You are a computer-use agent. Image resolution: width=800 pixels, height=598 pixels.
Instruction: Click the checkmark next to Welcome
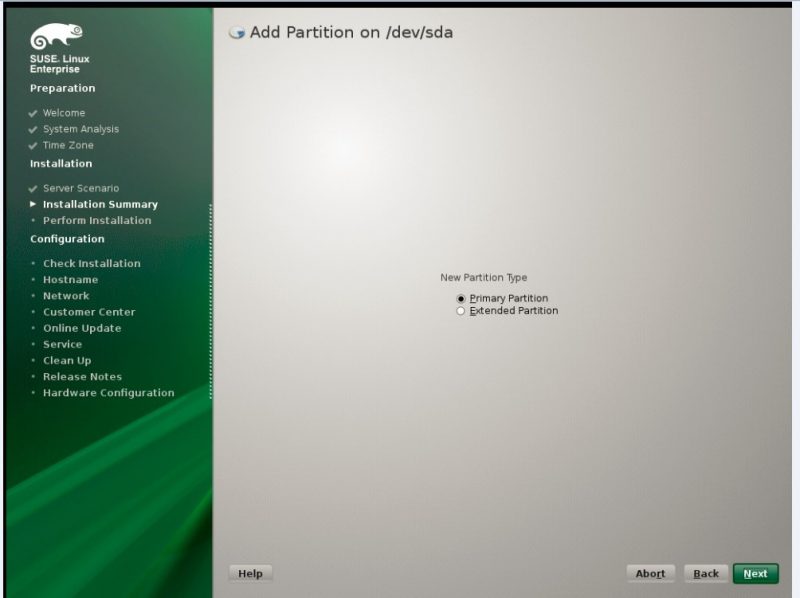tap(33, 113)
